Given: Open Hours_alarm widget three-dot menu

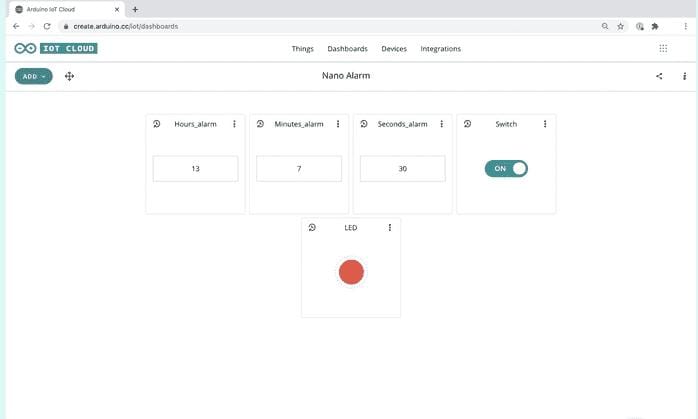Looking at the screenshot, I should (234, 124).
